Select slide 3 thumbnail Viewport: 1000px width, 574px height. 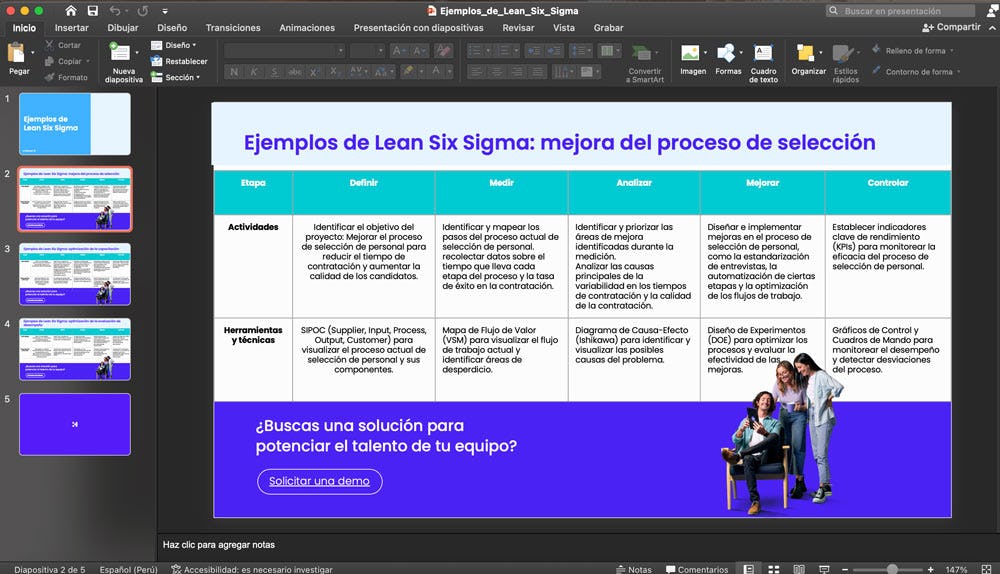75,274
